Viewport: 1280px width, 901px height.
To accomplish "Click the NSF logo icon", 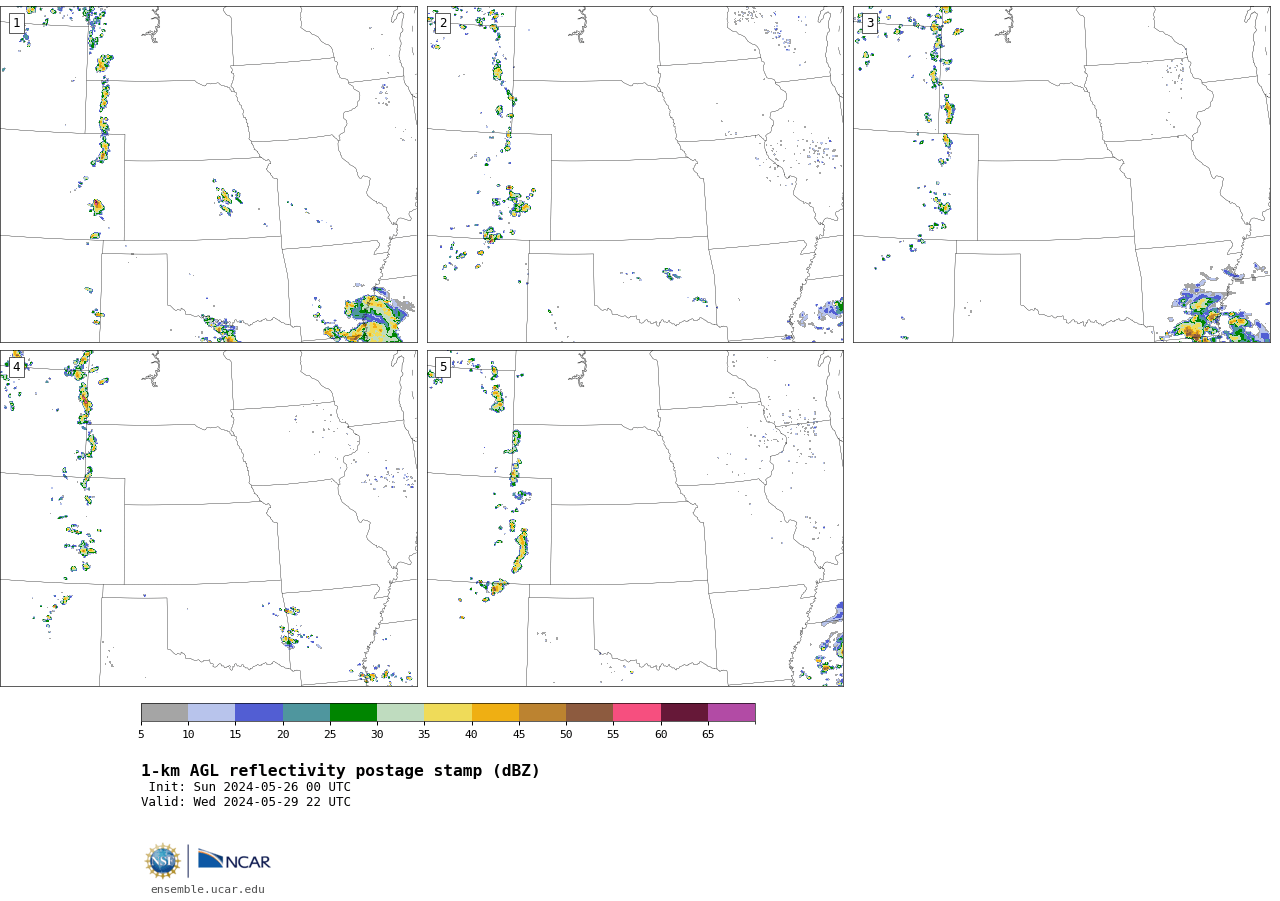I will click(x=163, y=861).
